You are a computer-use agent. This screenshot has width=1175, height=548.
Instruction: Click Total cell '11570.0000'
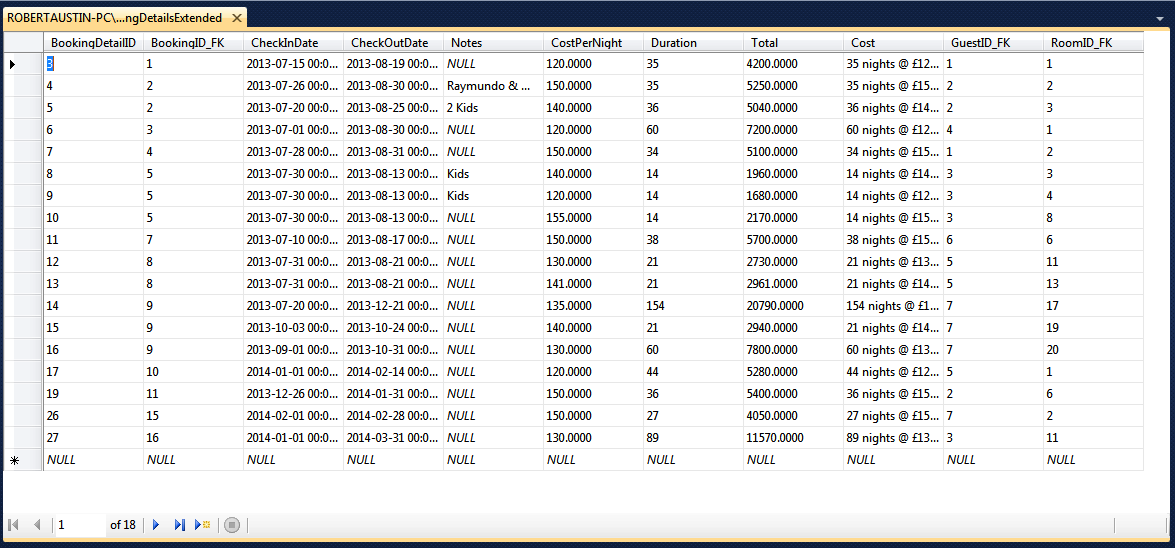point(794,438)
